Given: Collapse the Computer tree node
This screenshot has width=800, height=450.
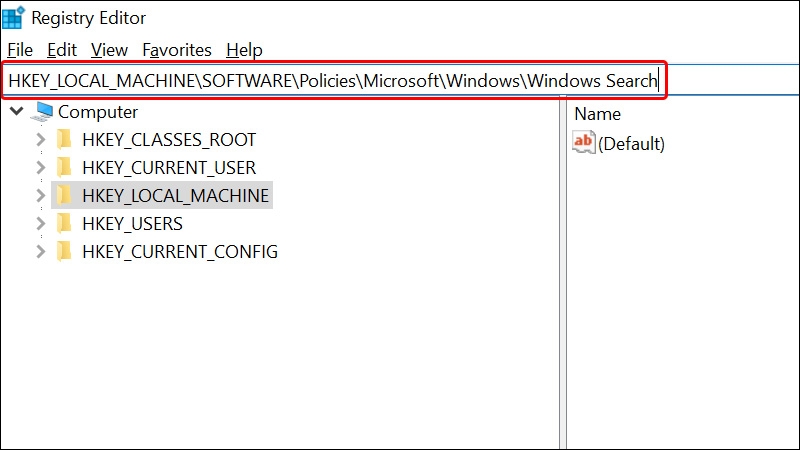Looking at the screenshot, I should coord(17,111).
